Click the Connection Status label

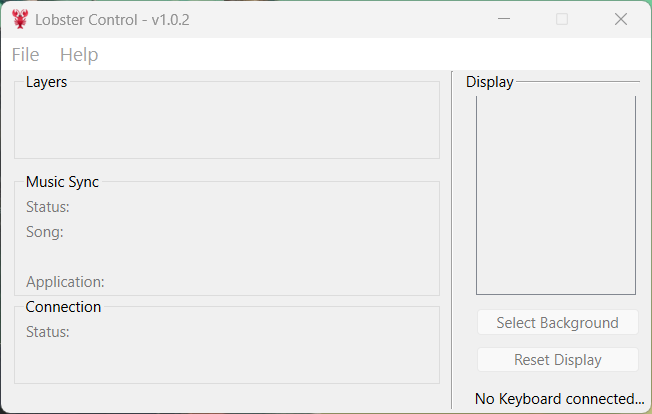[48, 332]
